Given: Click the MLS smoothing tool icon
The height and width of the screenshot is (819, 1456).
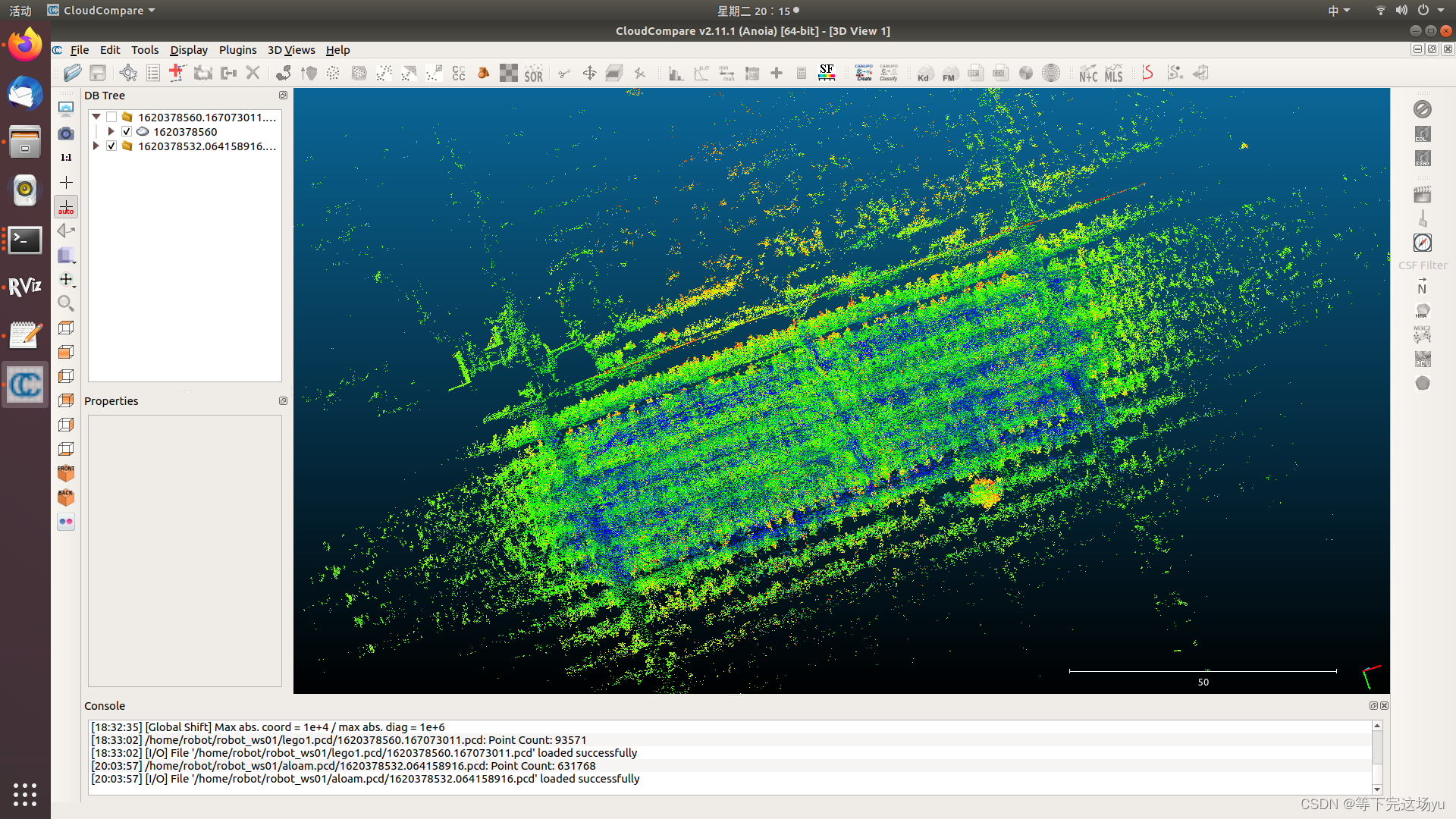Looking at the screenshot, I should [x=1113, y=74].
